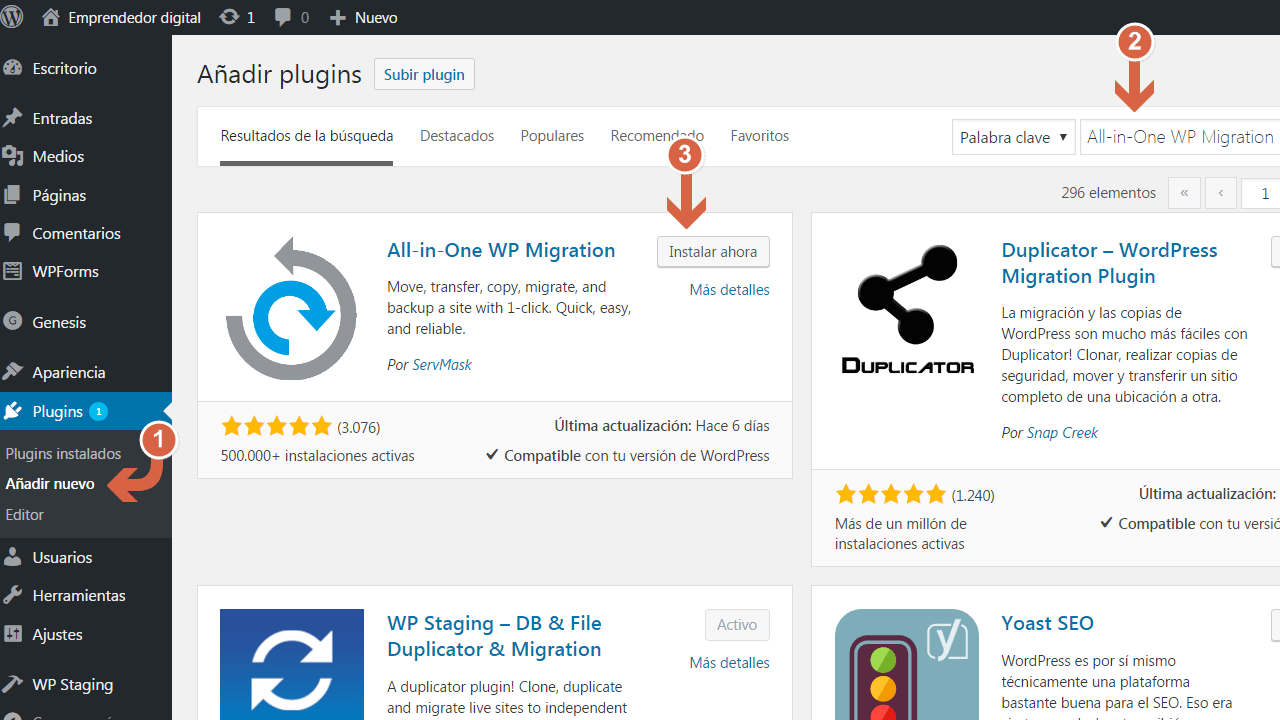The height and width of the screenshot is (720, 1280).
Task: Click the Duplicator plugin logo
Action: point(908,308)
